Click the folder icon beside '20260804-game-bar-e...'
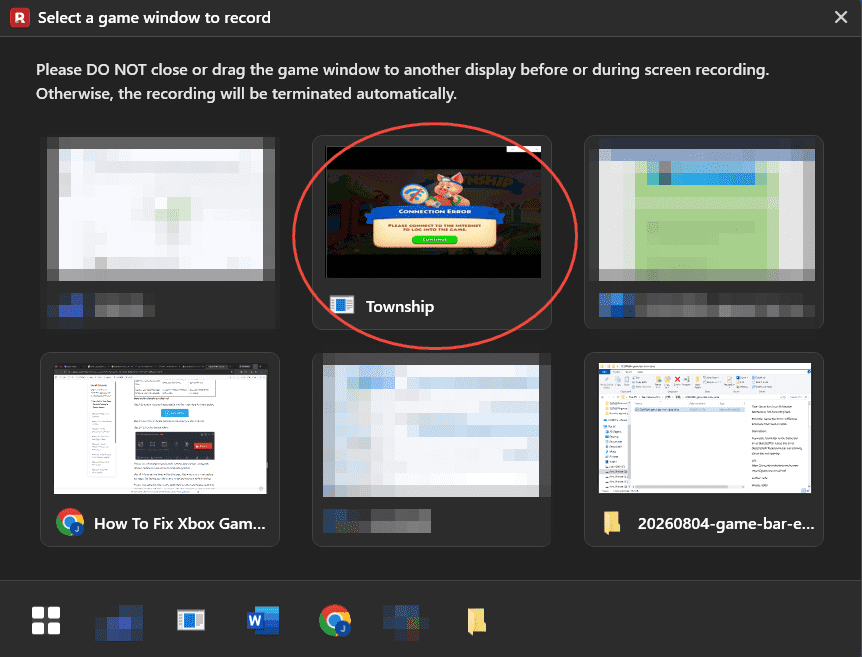 pos(612,523)
